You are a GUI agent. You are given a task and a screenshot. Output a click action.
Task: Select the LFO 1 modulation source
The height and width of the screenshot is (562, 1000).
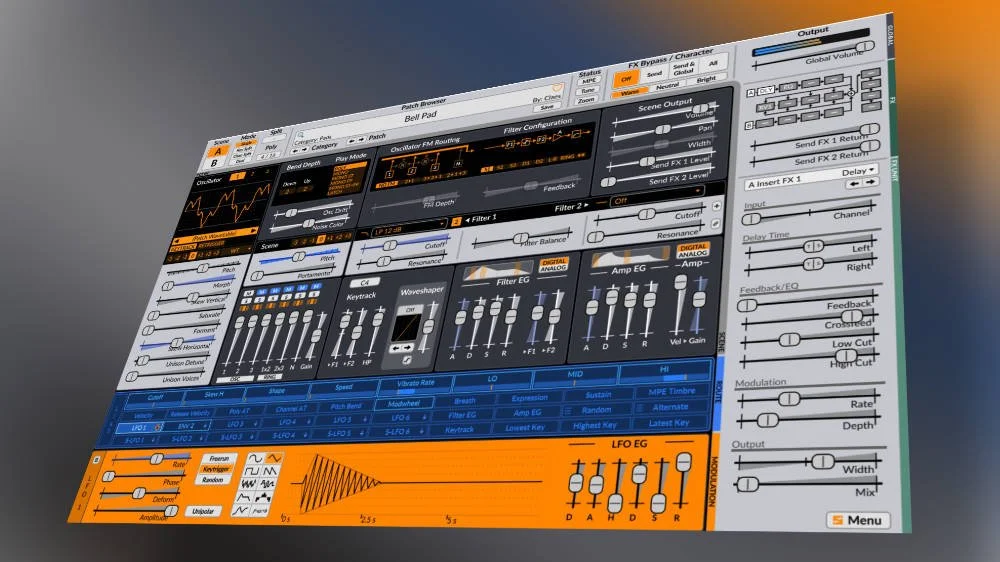pos(138,428)
